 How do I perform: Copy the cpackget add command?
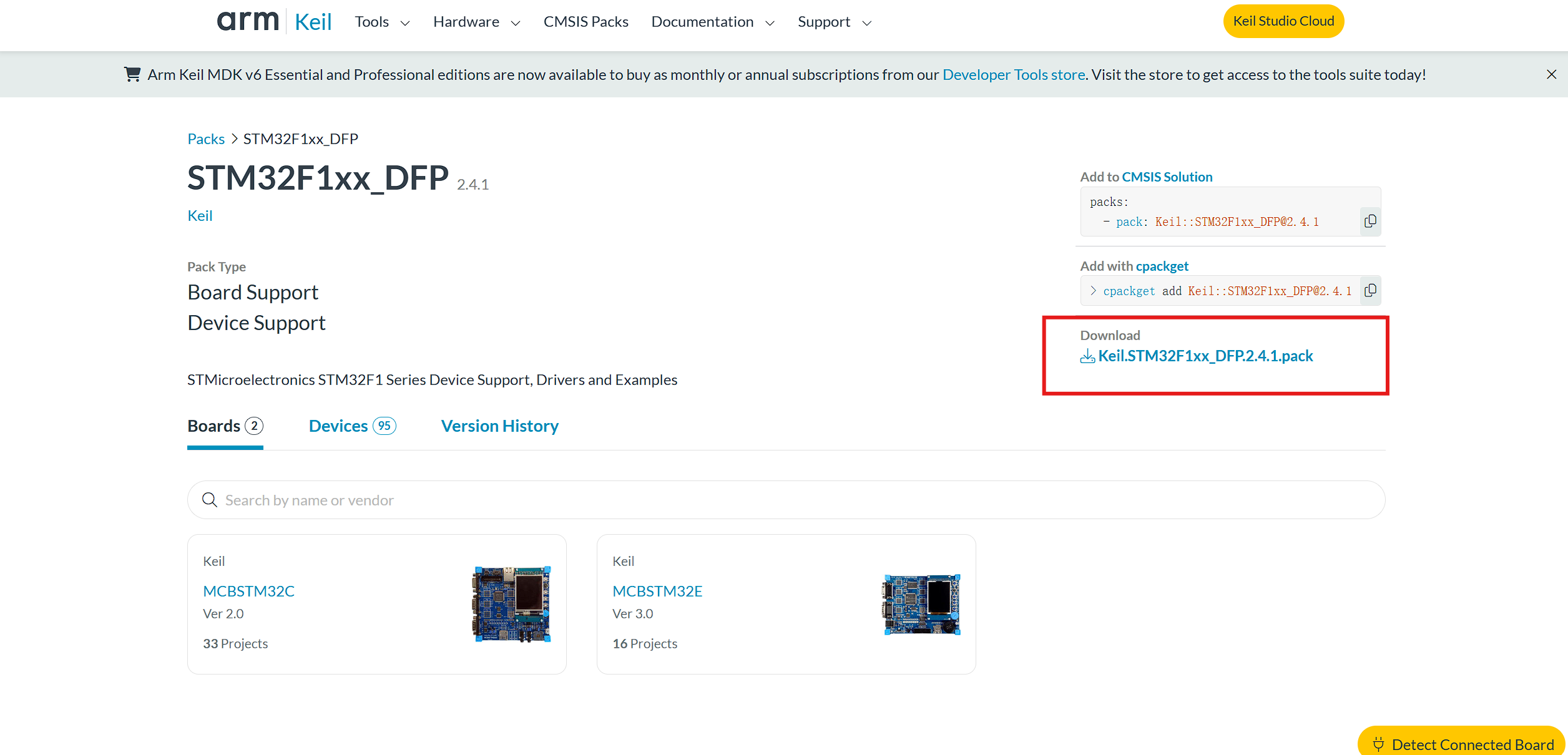pyautogui.click(x=1370, y=290)
